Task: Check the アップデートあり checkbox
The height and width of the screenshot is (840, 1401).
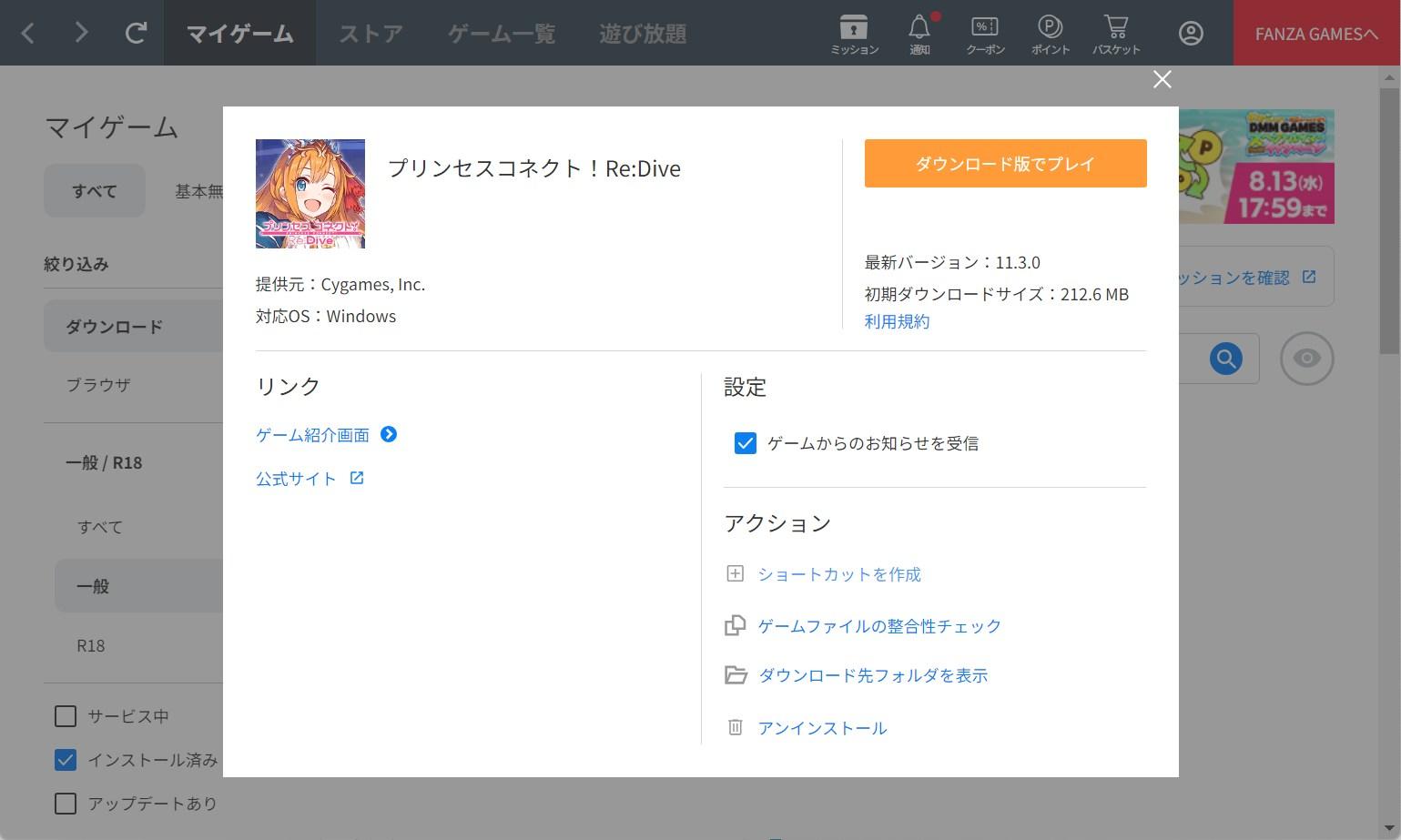Action: (x=65, y=804)
